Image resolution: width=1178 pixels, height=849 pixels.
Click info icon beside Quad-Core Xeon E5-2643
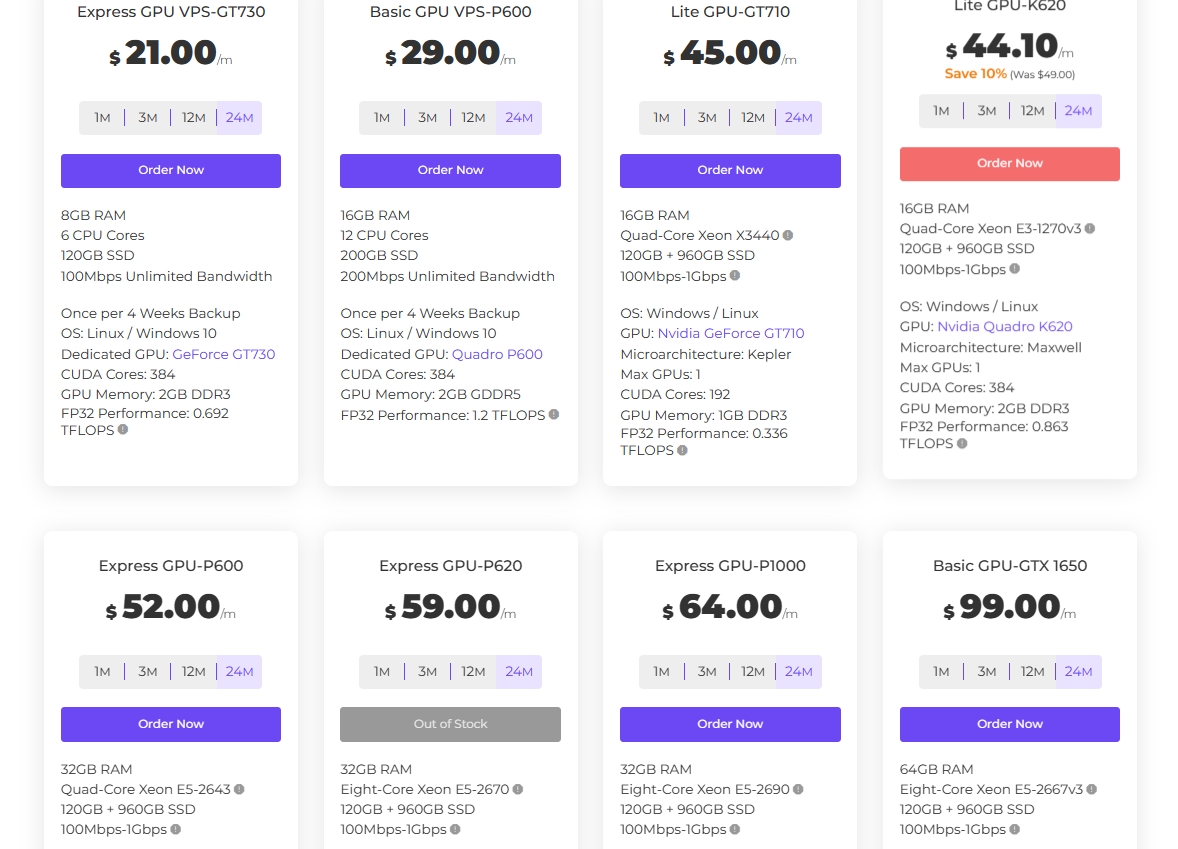point(239,789)
